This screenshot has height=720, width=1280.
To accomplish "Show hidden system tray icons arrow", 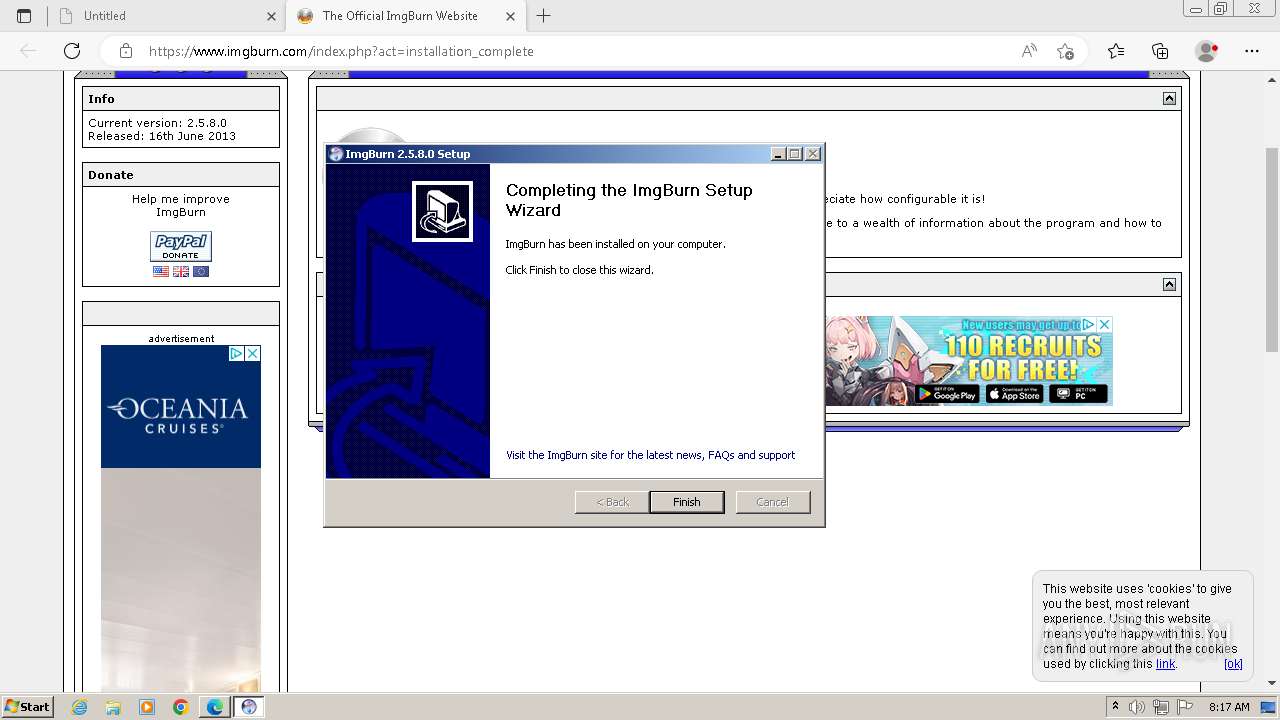I will (1115, 706).
